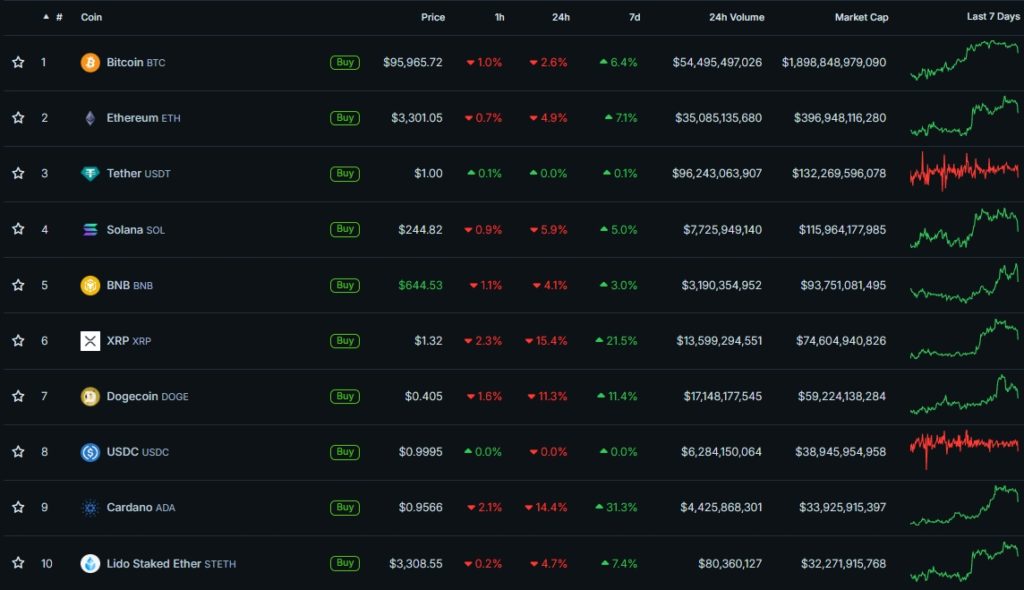
Task: Sort by the 1h change column
Action: [500, 17]
